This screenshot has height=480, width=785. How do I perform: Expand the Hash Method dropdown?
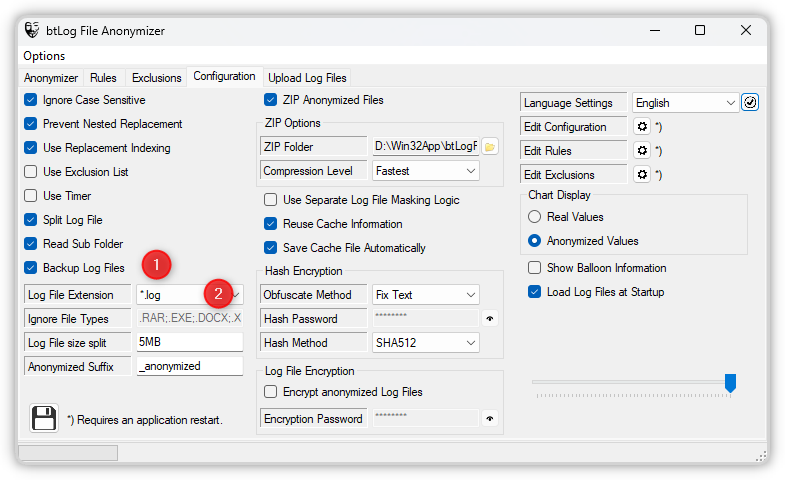[425, 343]
